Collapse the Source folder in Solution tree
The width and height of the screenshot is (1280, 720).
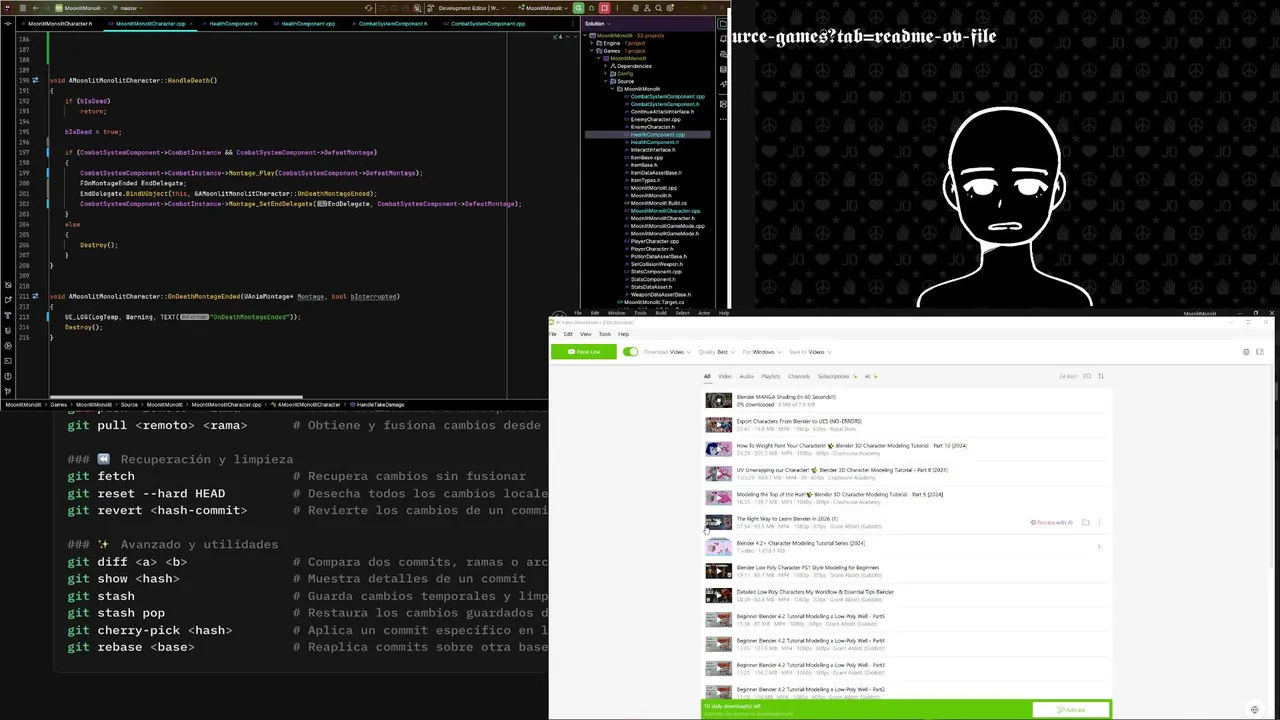(x=605, y=81)
